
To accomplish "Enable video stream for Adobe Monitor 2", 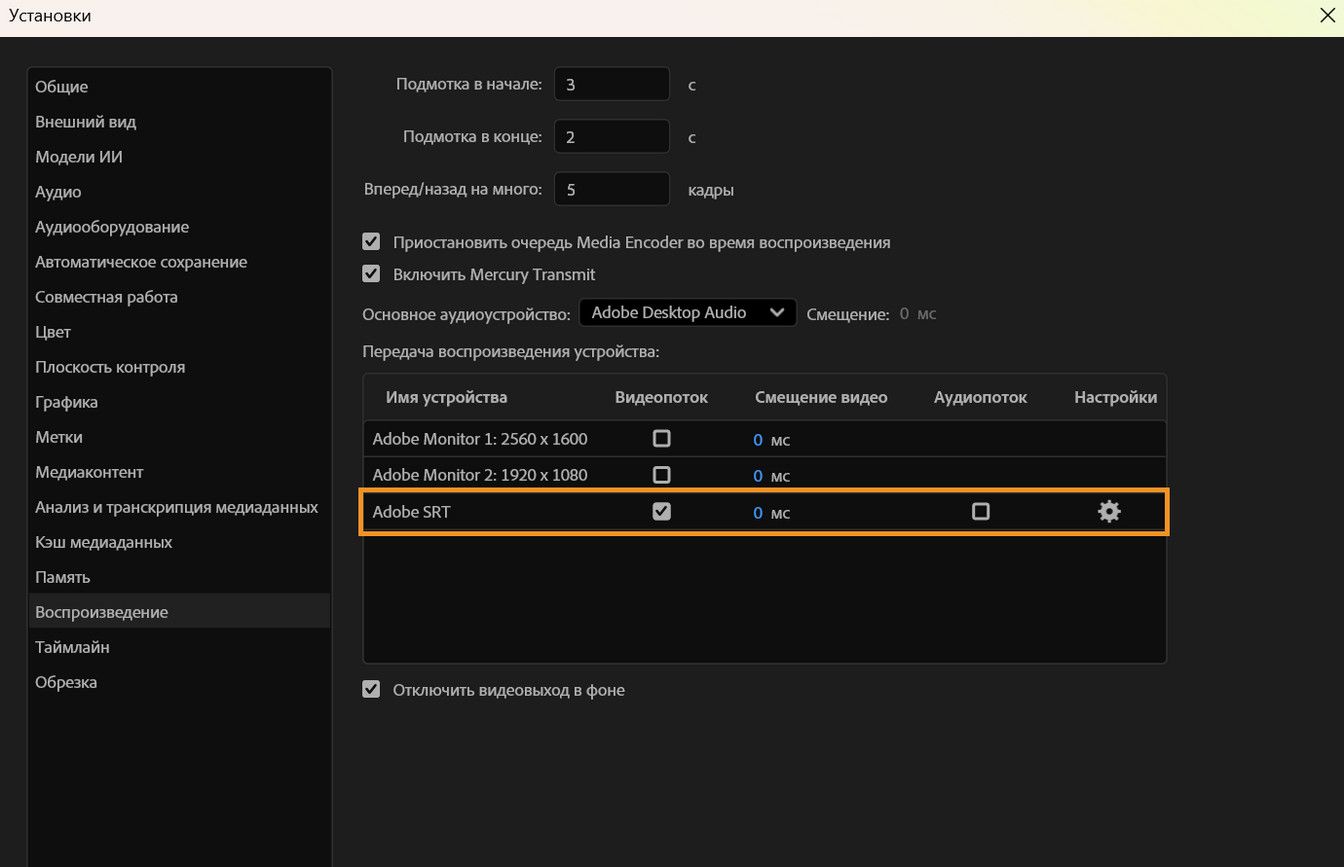I will (661, 474).
